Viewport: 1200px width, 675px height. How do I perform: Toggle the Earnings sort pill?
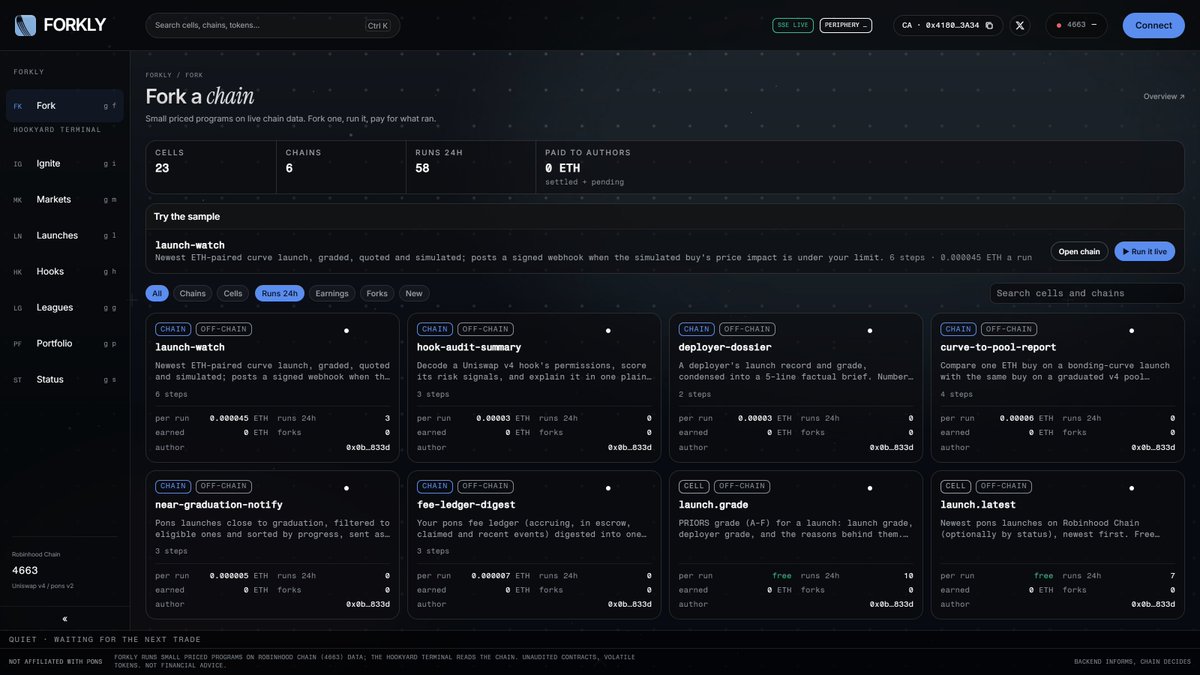pyautogui.click(x=332, y=293)
